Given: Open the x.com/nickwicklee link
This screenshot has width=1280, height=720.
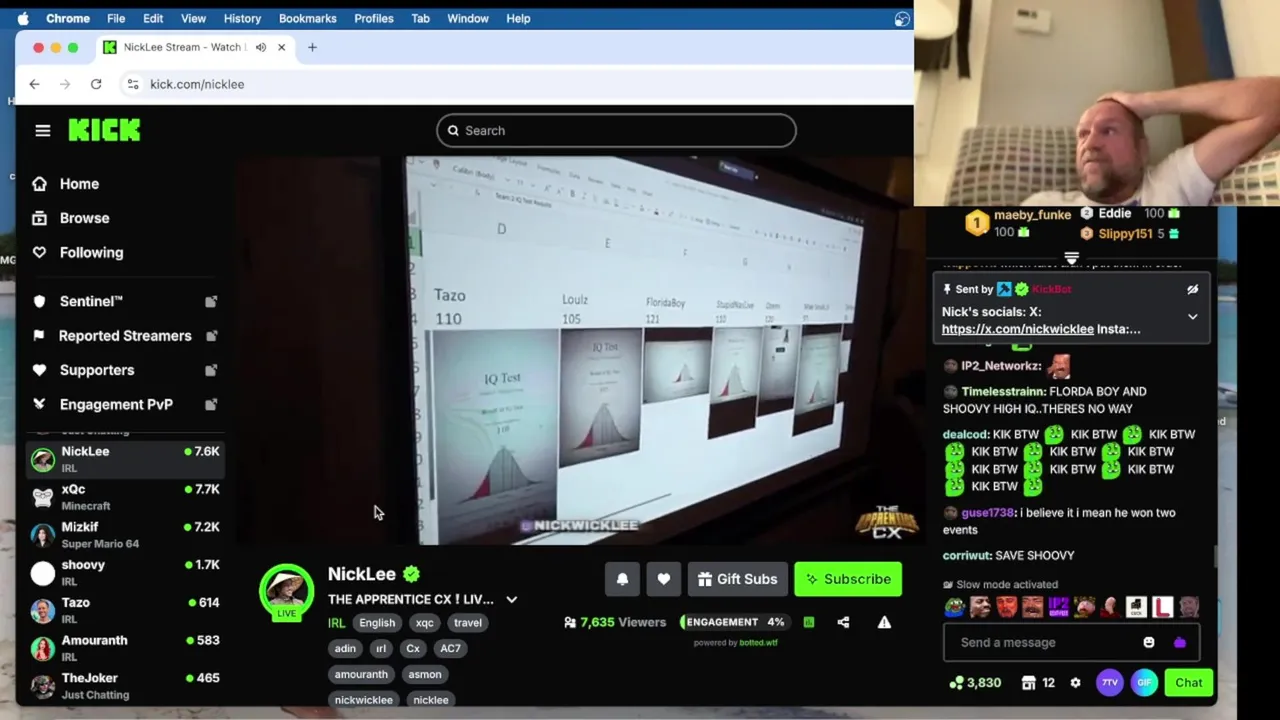Looking at the screenshot, I should pyautogui.click(x=1017, y=329).
